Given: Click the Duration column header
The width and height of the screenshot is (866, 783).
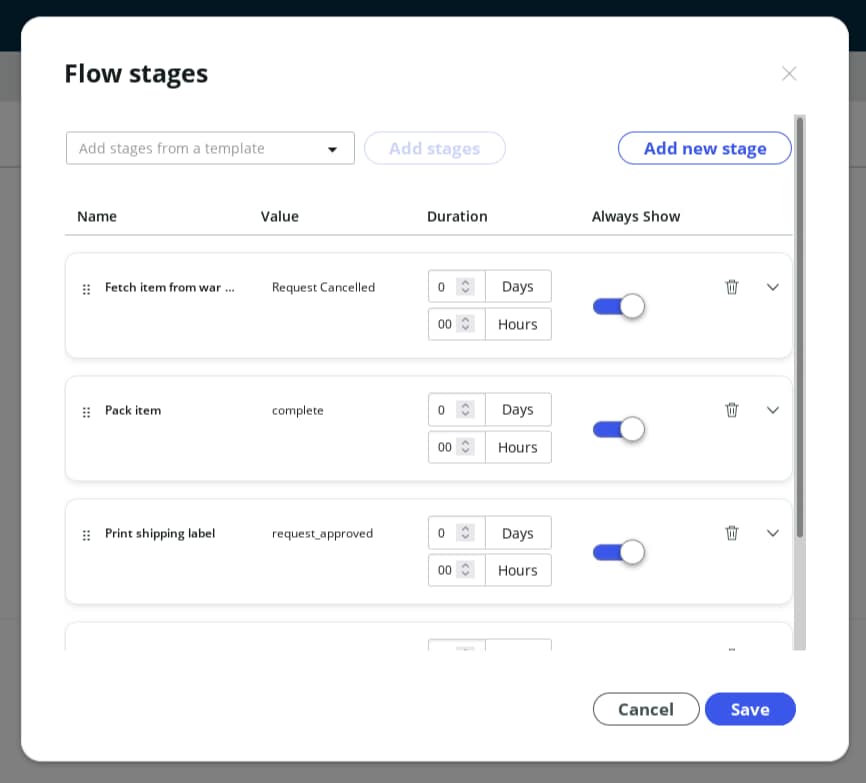Looking at the screenshot, I should click(457, 216).
